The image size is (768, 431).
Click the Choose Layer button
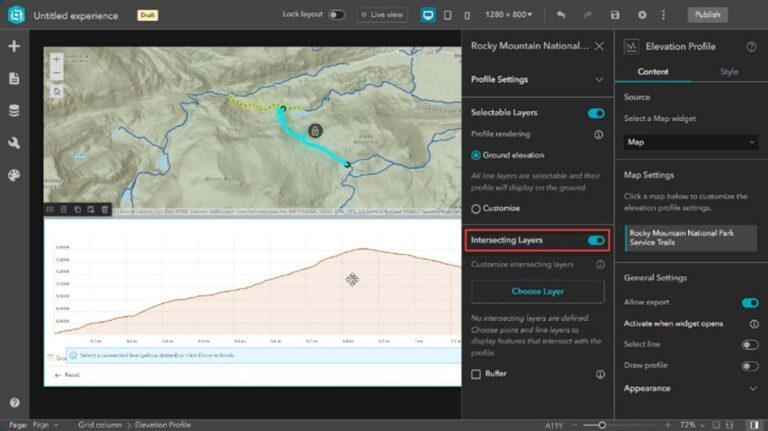[537, 291]
